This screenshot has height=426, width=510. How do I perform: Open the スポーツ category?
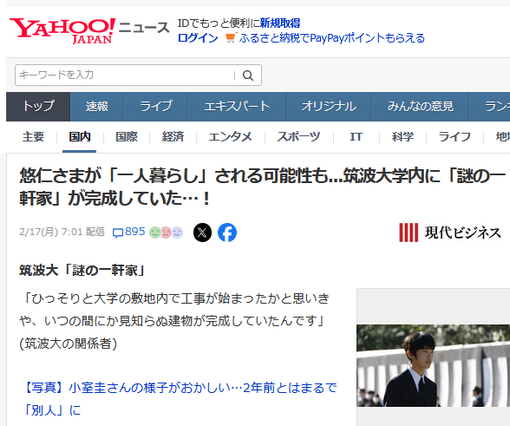pyautogui.click(x=299, y=137)
